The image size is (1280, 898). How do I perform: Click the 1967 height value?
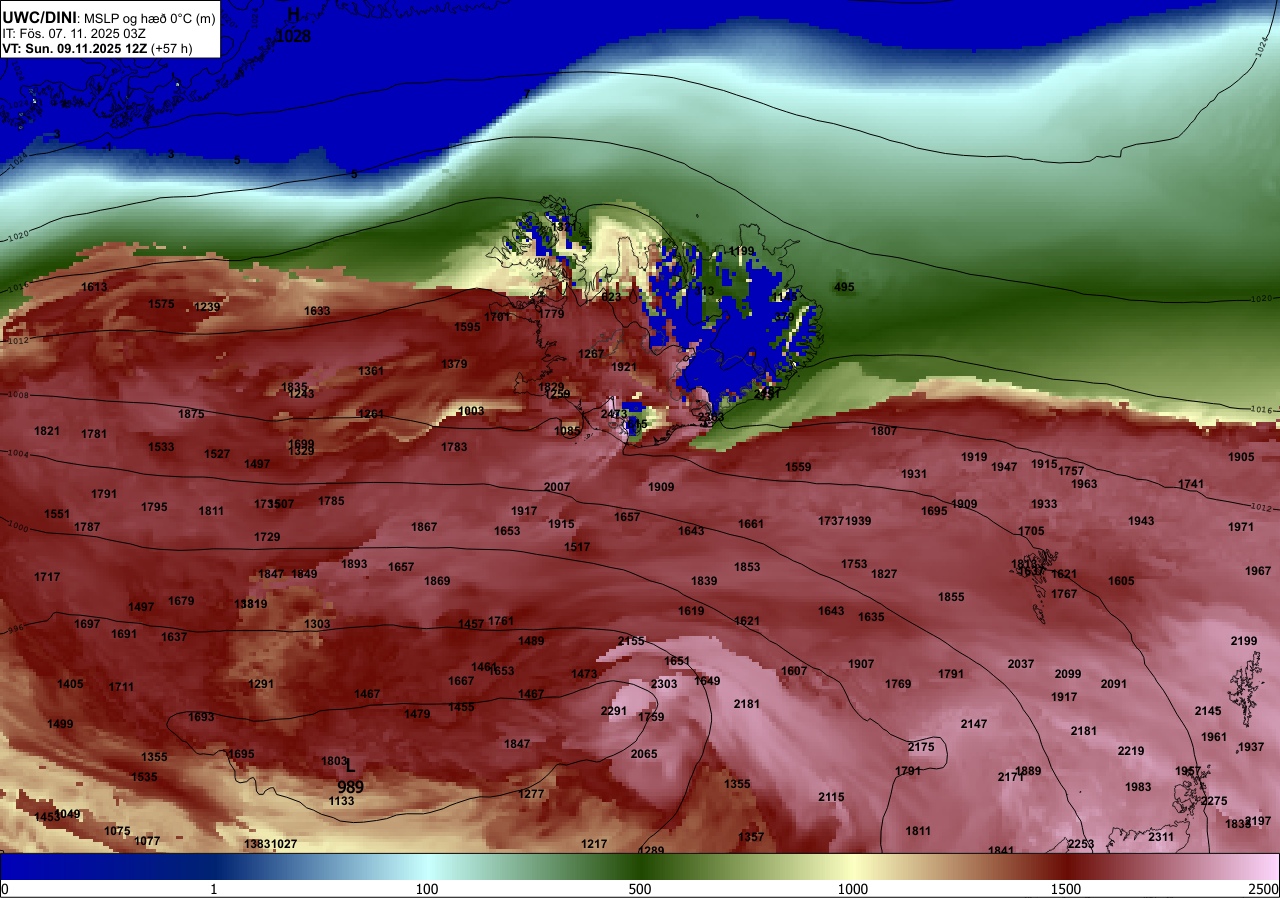[x=1258, y=571]
